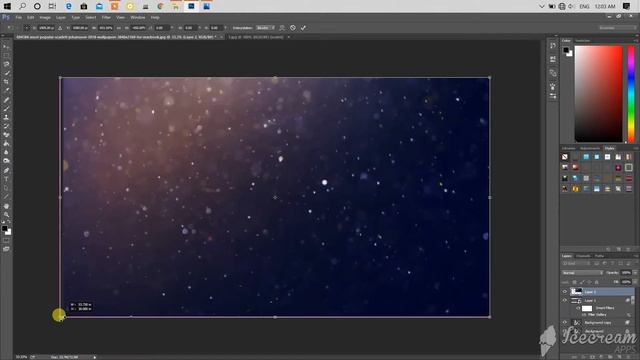This screenshot has height=360, width=640.
Task: Click the foreground color swatch in toolbox
Action: point(4,229)
